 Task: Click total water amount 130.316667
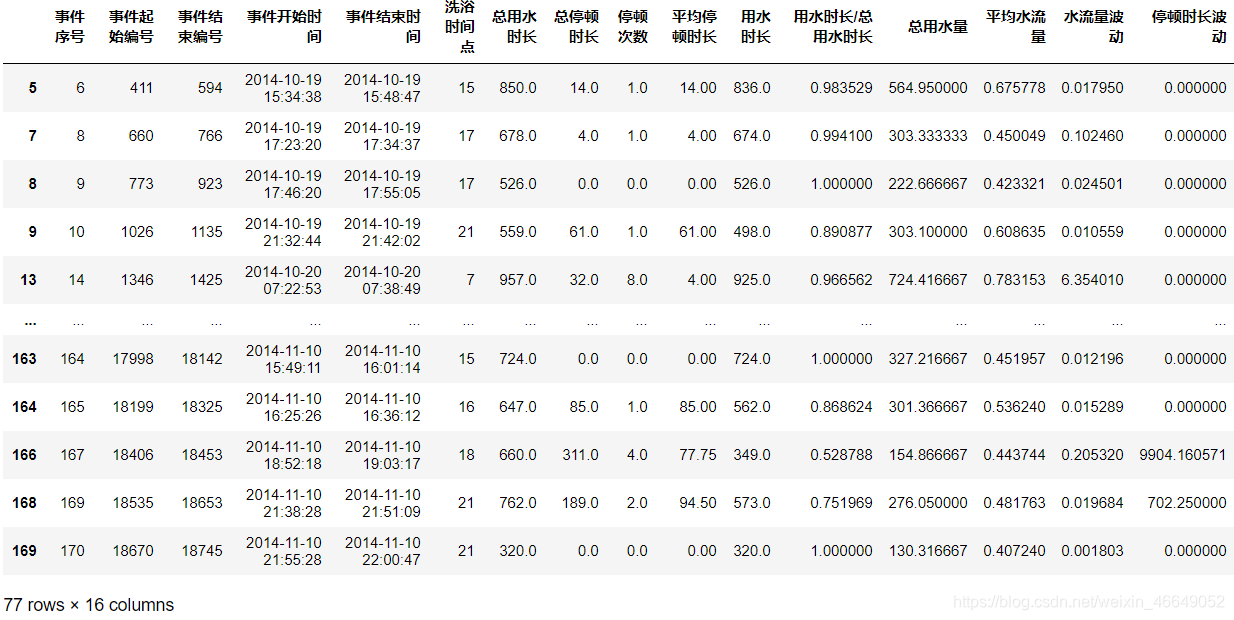(928, 551)
